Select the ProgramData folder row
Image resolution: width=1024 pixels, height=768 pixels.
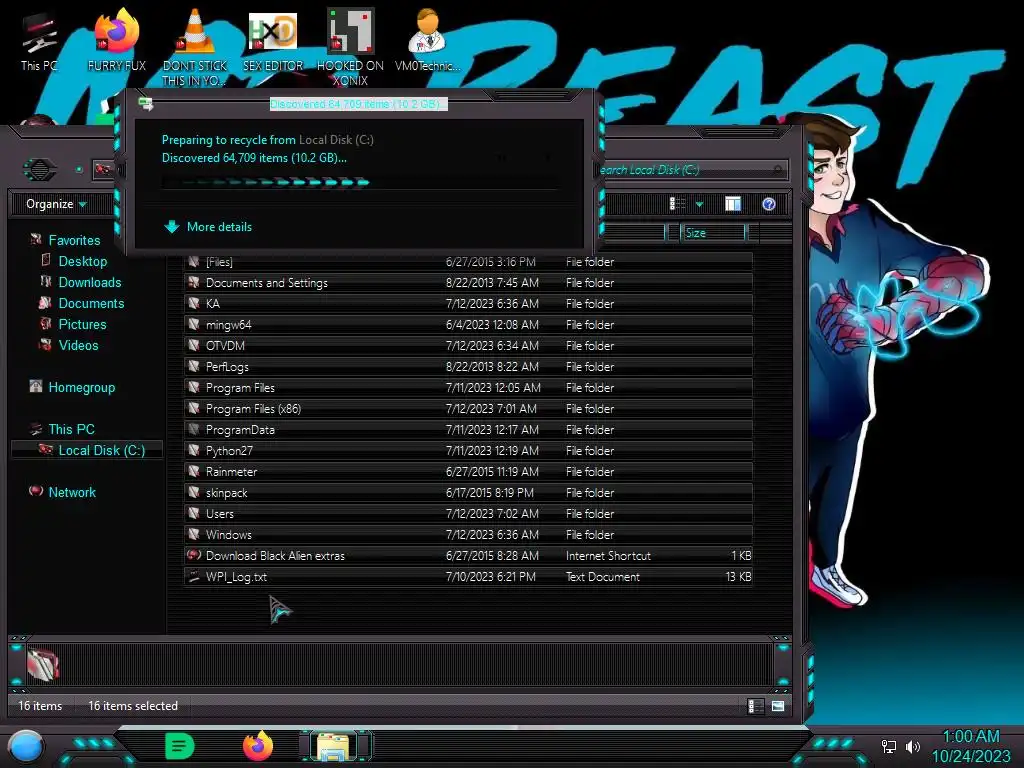tap(468, 429)
